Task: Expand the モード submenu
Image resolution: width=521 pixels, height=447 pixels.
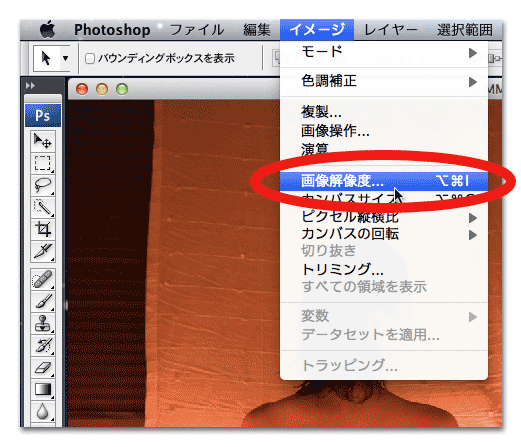Action: (x=384, y=52)
